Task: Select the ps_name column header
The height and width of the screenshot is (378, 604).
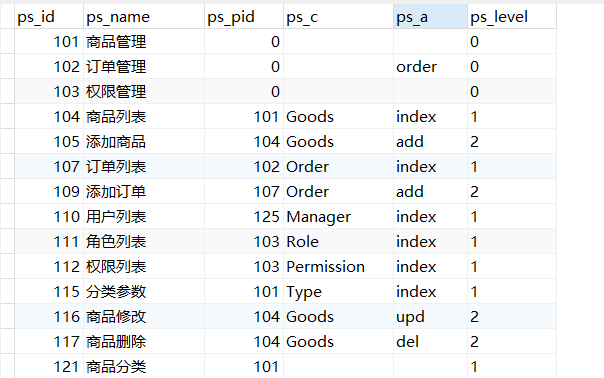Action: [144, 17]
